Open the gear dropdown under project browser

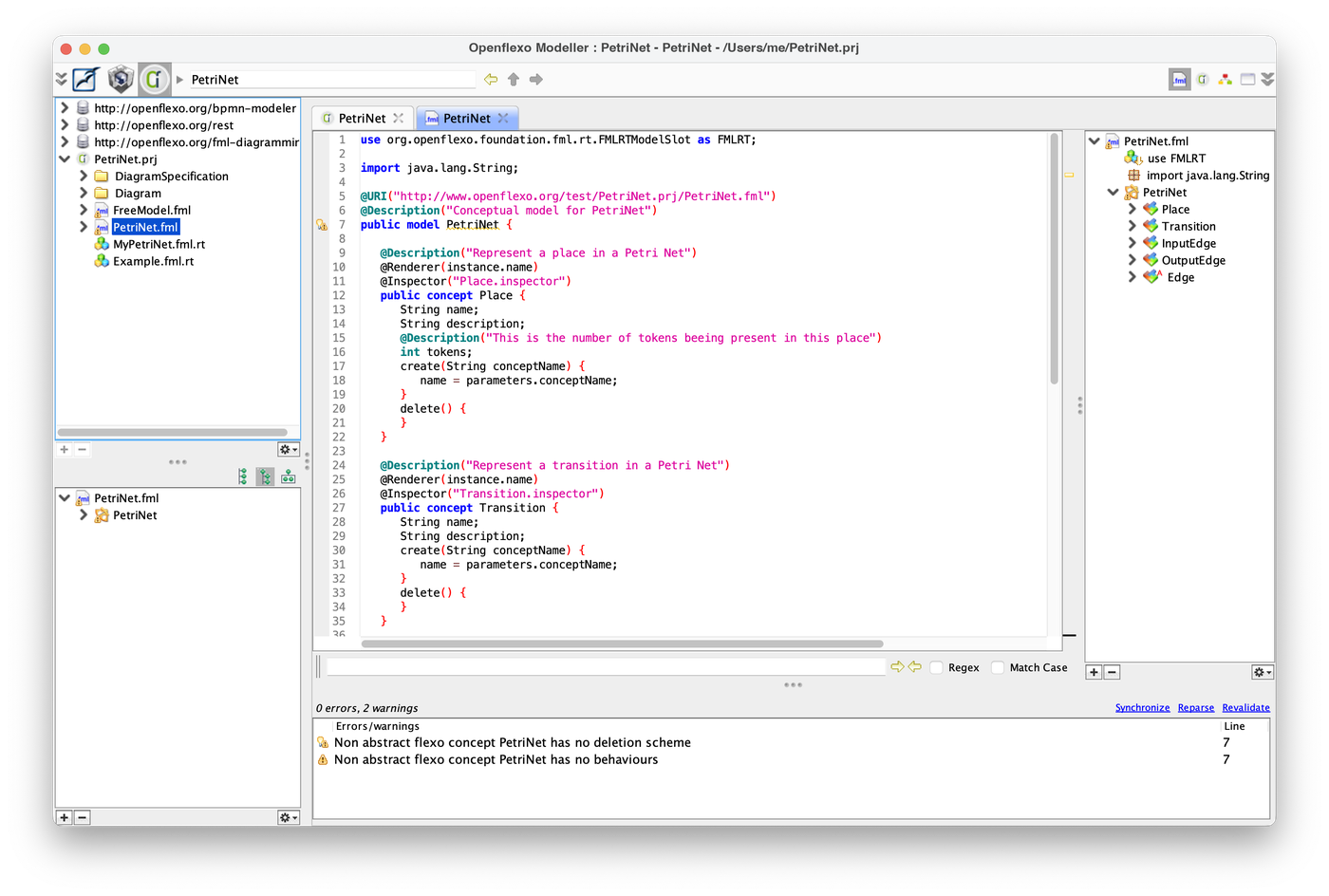click(x=289, y=449)
